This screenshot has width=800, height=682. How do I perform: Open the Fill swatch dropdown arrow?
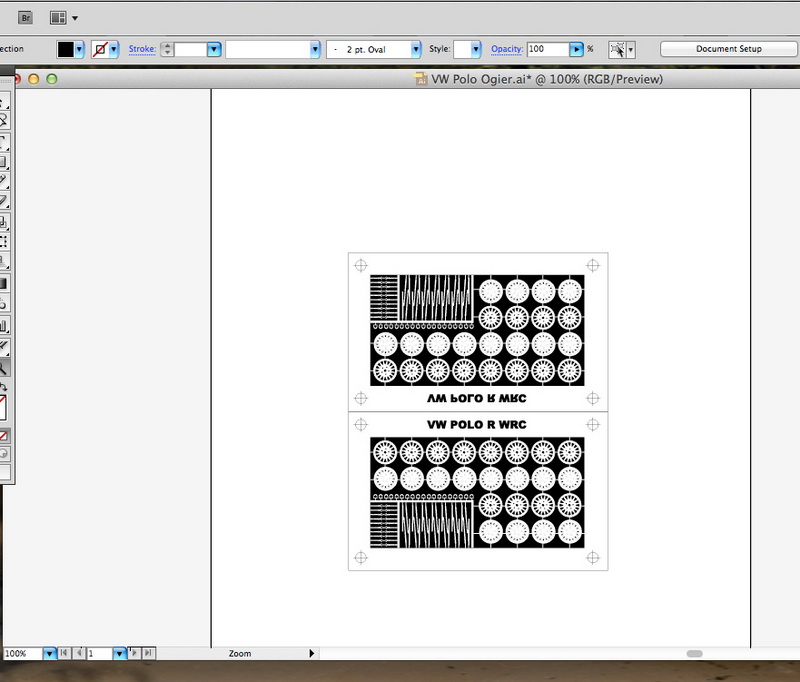(79, 49)
